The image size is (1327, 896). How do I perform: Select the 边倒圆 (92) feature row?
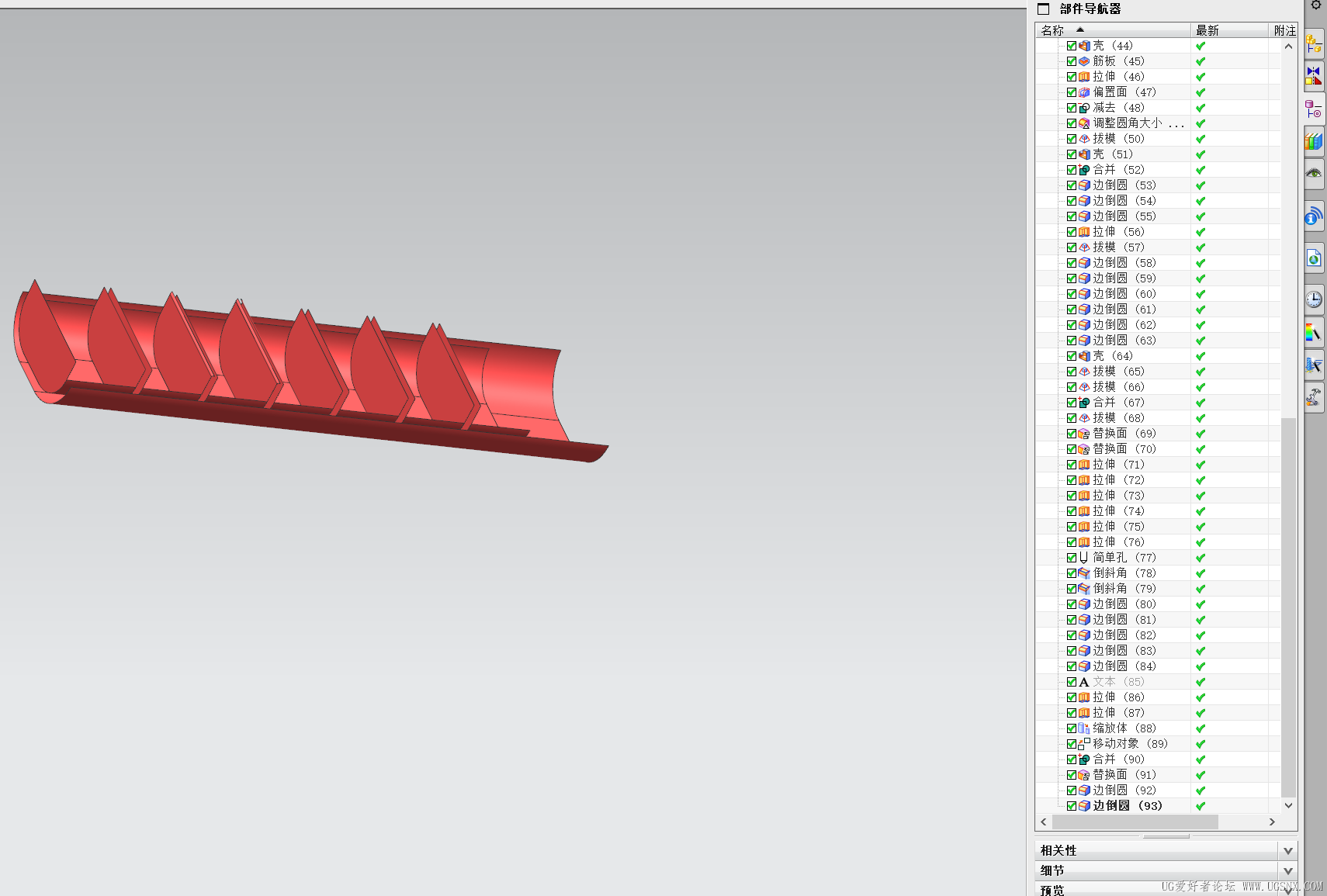tap(1158, 790)
